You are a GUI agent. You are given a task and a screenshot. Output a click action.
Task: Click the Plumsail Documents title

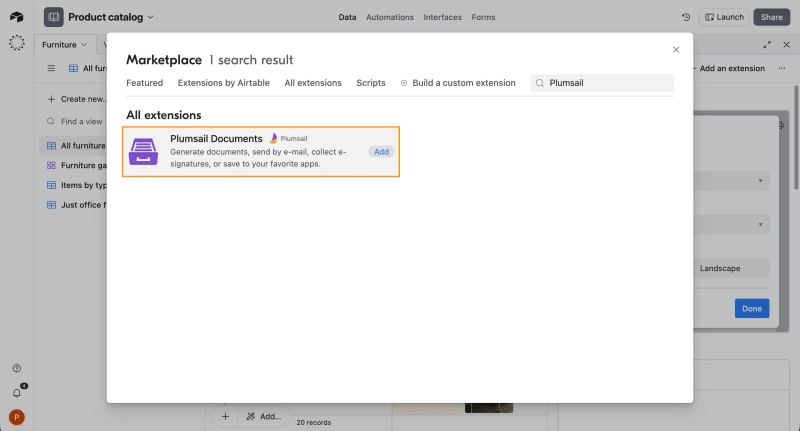(216, 139)
